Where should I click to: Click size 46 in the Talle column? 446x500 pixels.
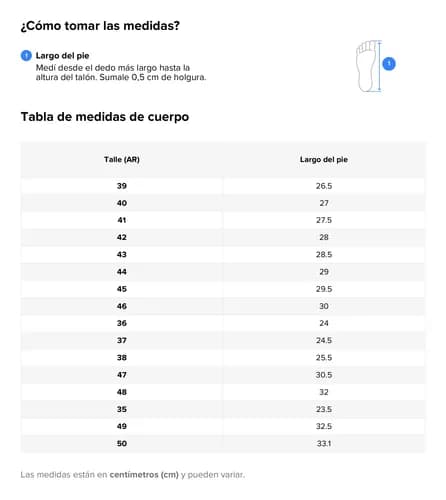[x=122, y=306]
